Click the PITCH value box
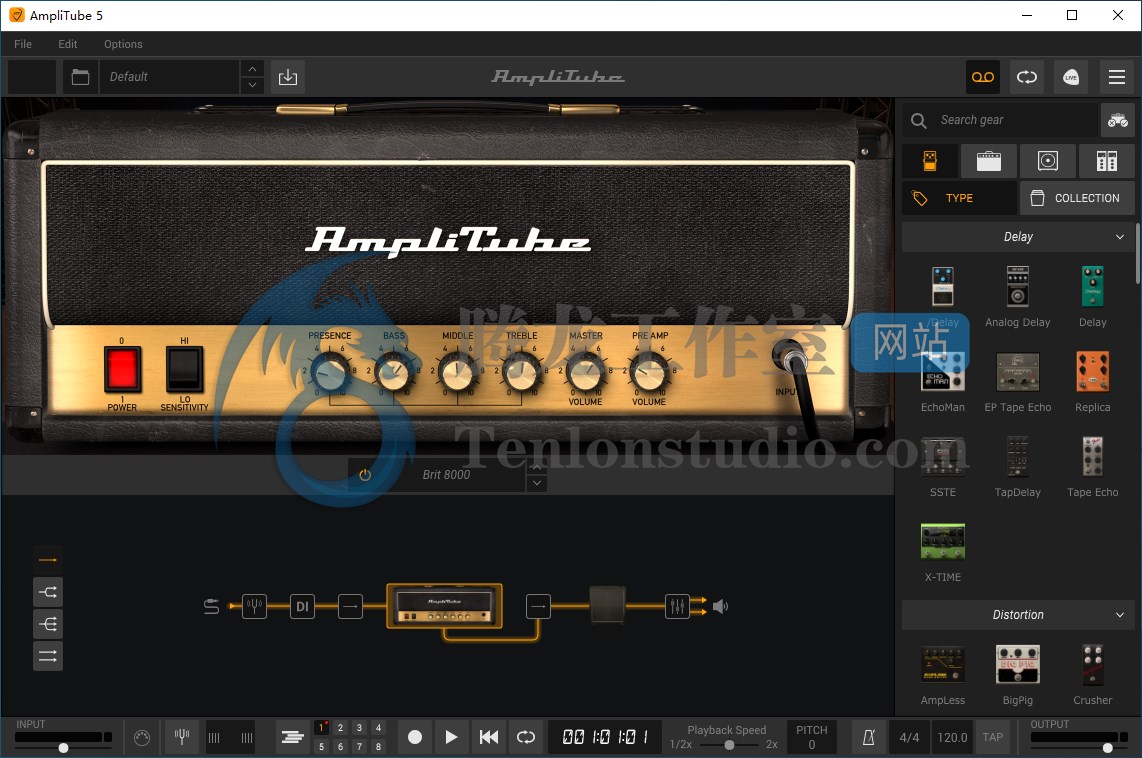The height and width of the screenshot is (758, 1142). pyautogui.click(x=811, y=737)
